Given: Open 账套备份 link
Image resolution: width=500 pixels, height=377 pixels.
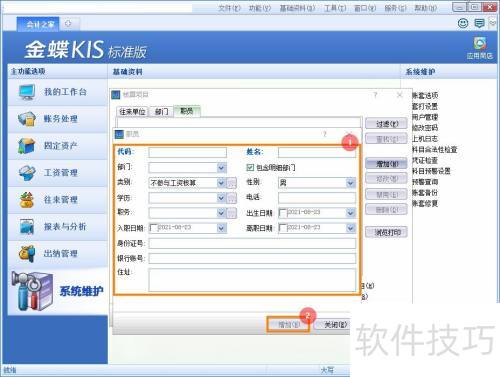Looking at the screenshot, I should [x=425, y=193].
